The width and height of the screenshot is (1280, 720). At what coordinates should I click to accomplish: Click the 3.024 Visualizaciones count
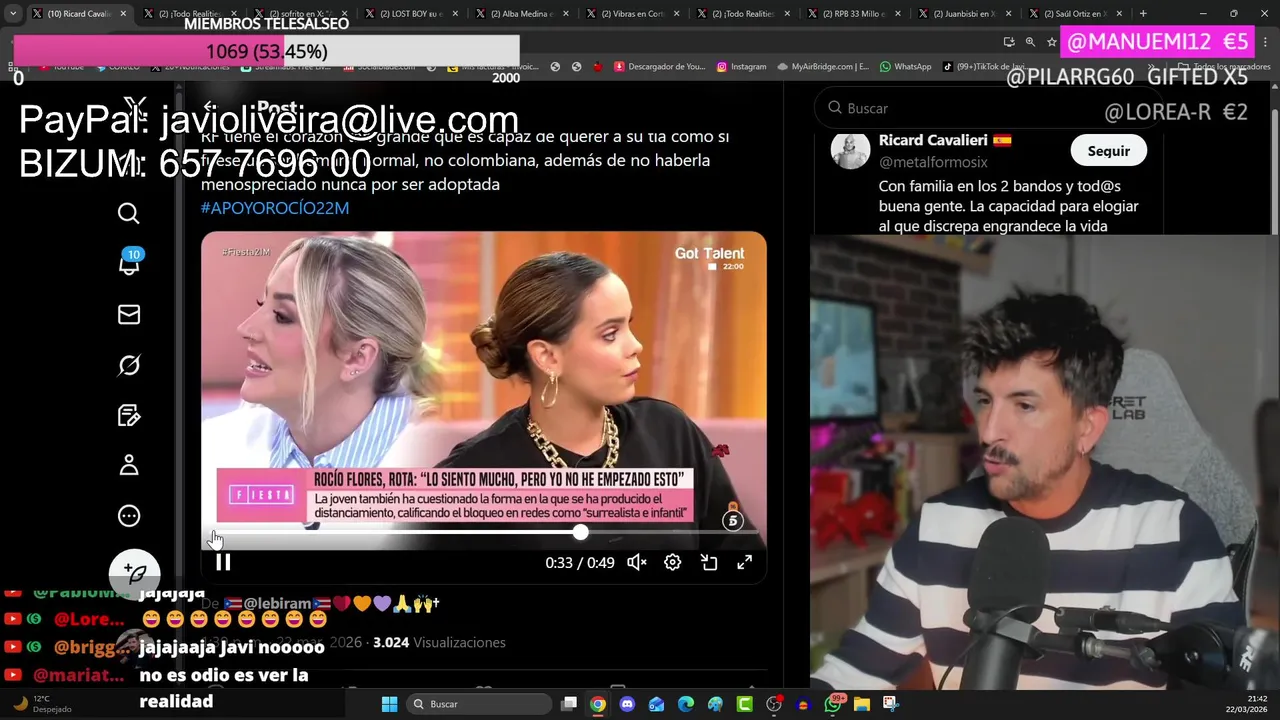point(439,642)
